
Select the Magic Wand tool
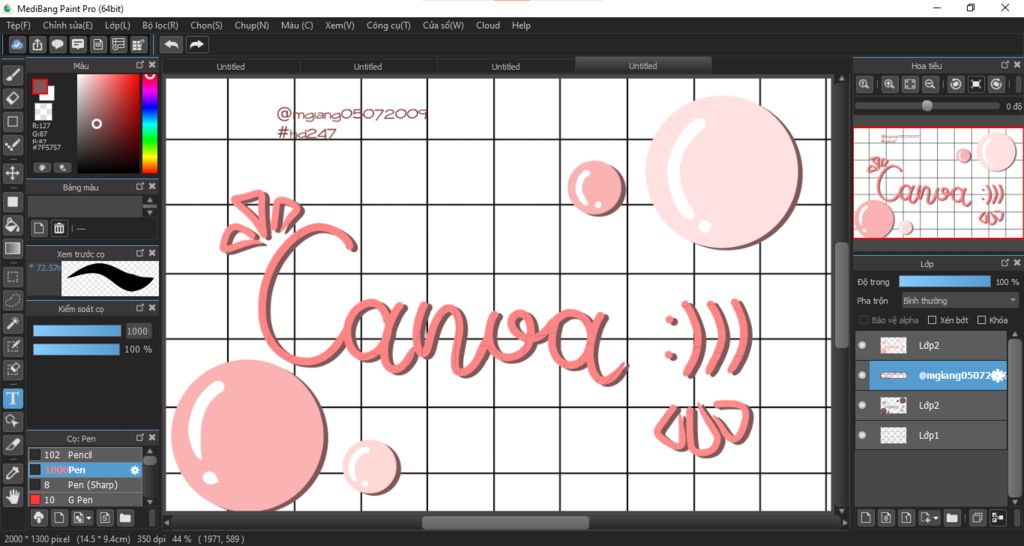pos(12,323)
